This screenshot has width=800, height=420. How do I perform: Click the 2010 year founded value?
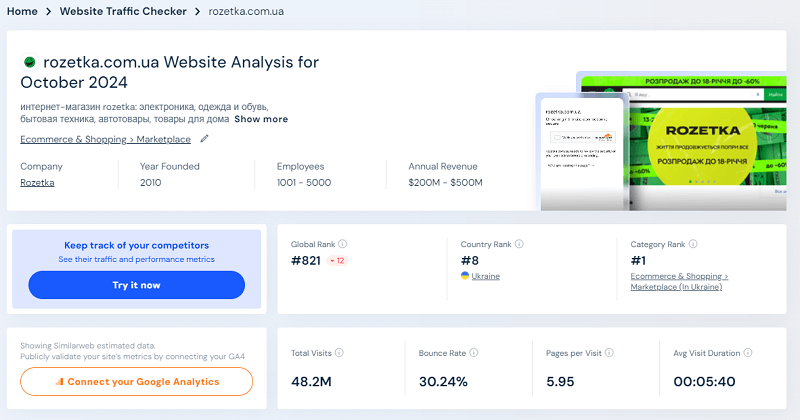pos(151,183)
